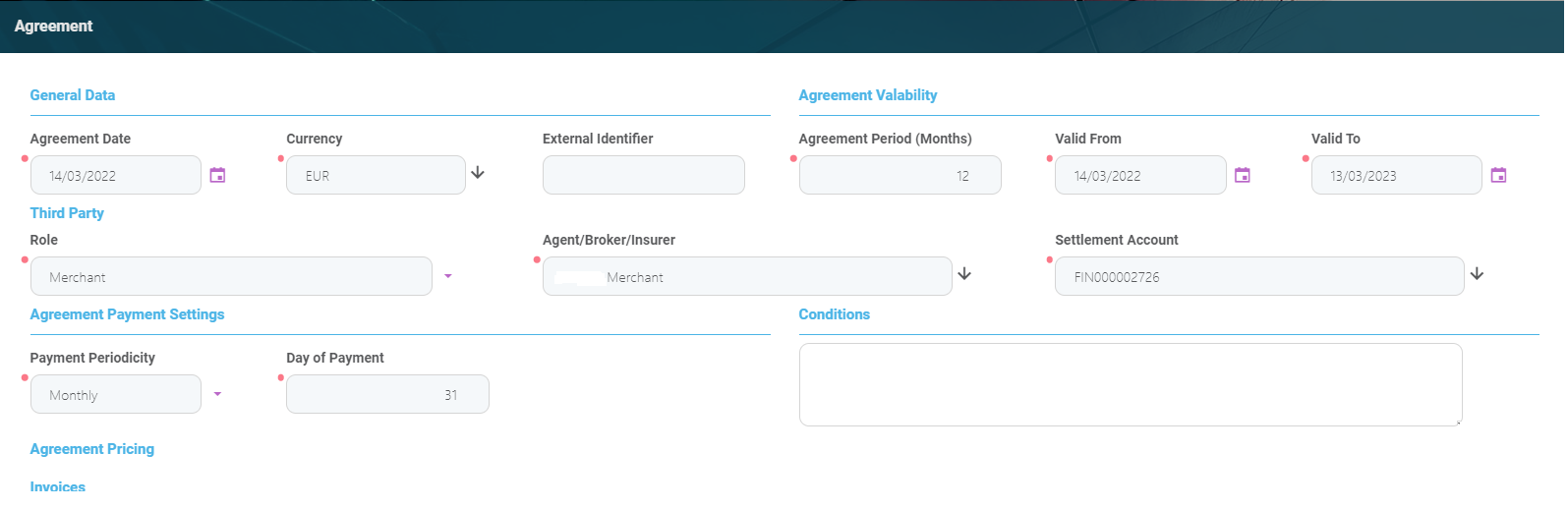1568x509 pixels.
Task: Select the Day of Payment field
Action: pyautogui.click(x=387, y=394)
